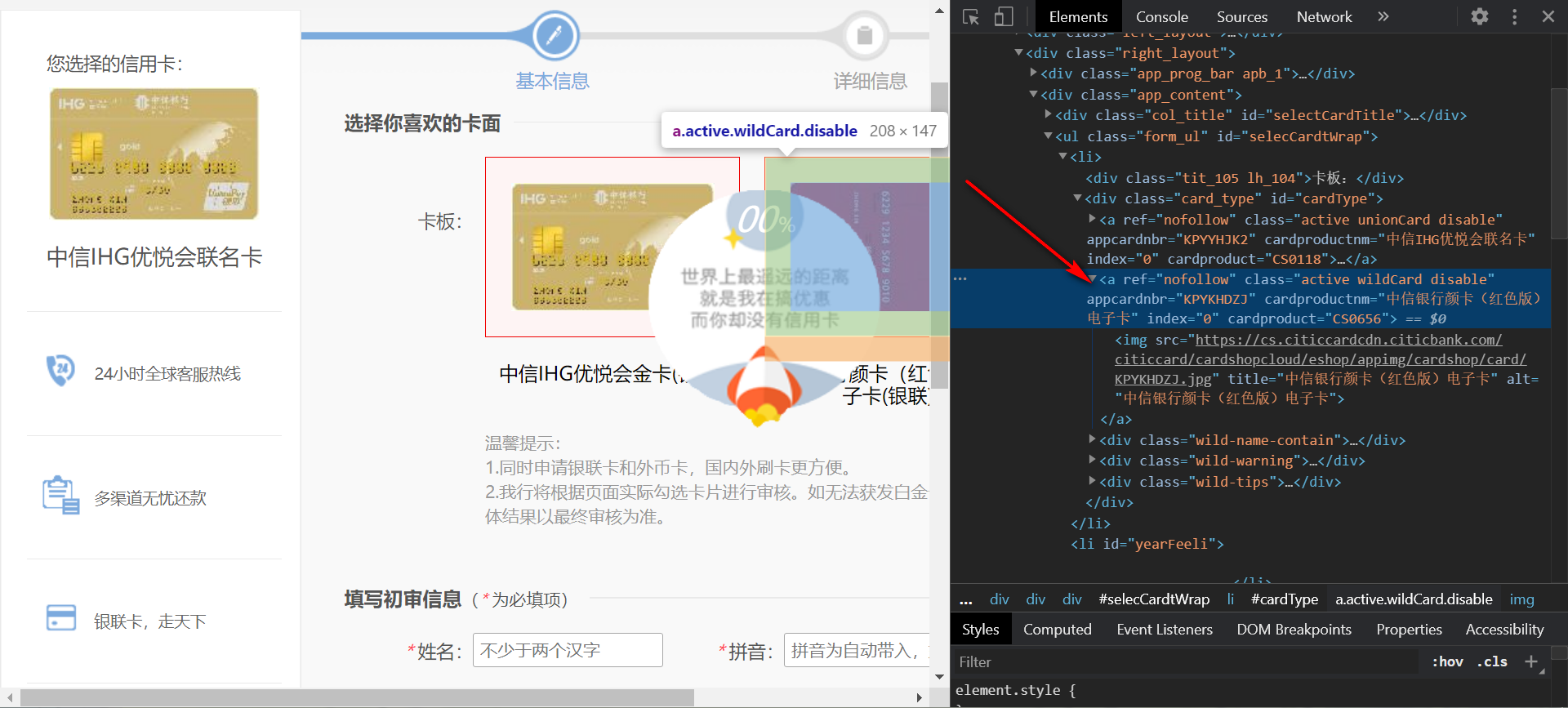This screenshot has width=1568, height=708.
Task: Select the tit_105 卡板 div node
Action: pyautogui.click(x=1245, y=178)
